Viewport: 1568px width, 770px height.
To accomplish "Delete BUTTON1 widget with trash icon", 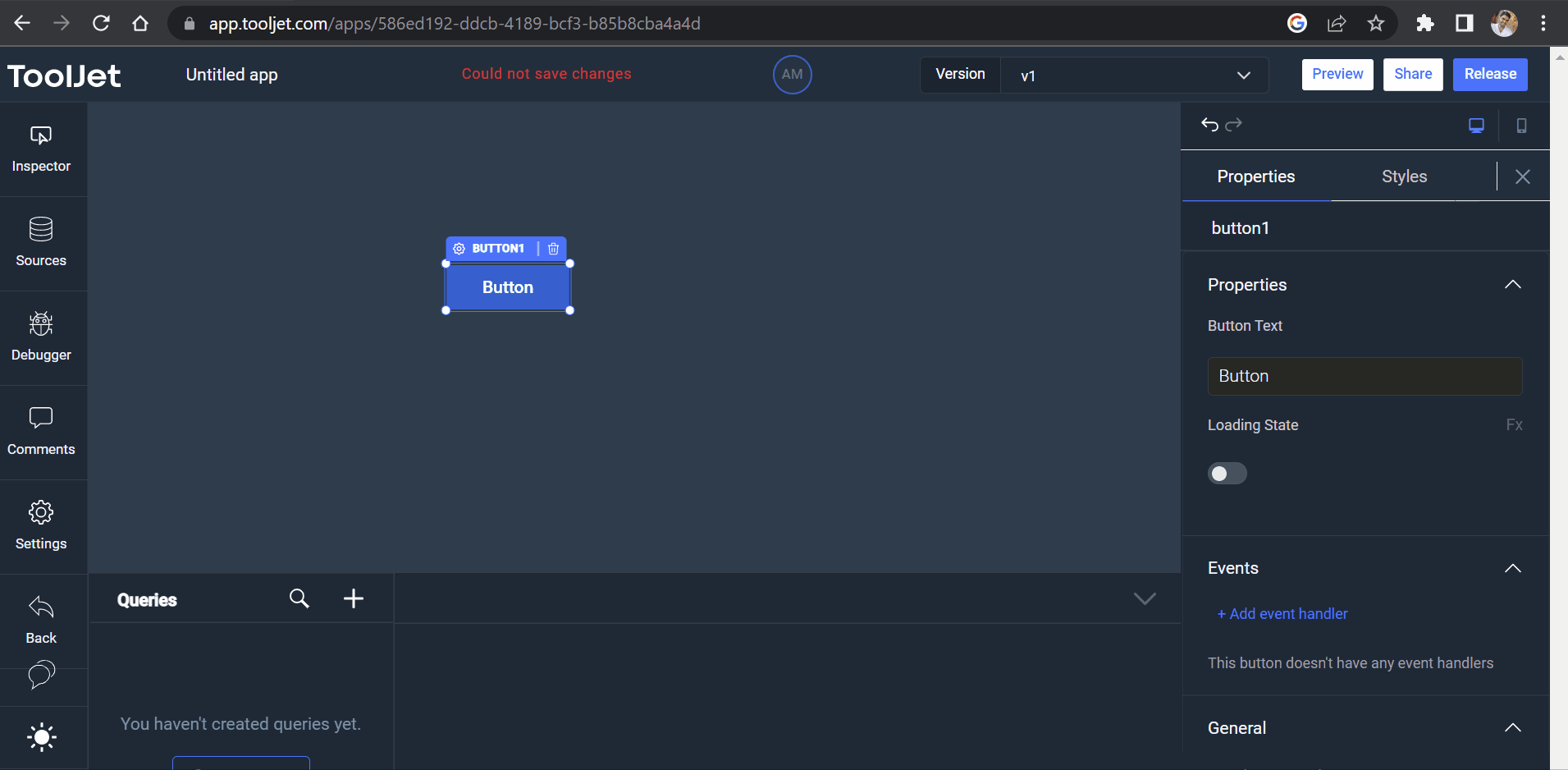I will [554, 249].
